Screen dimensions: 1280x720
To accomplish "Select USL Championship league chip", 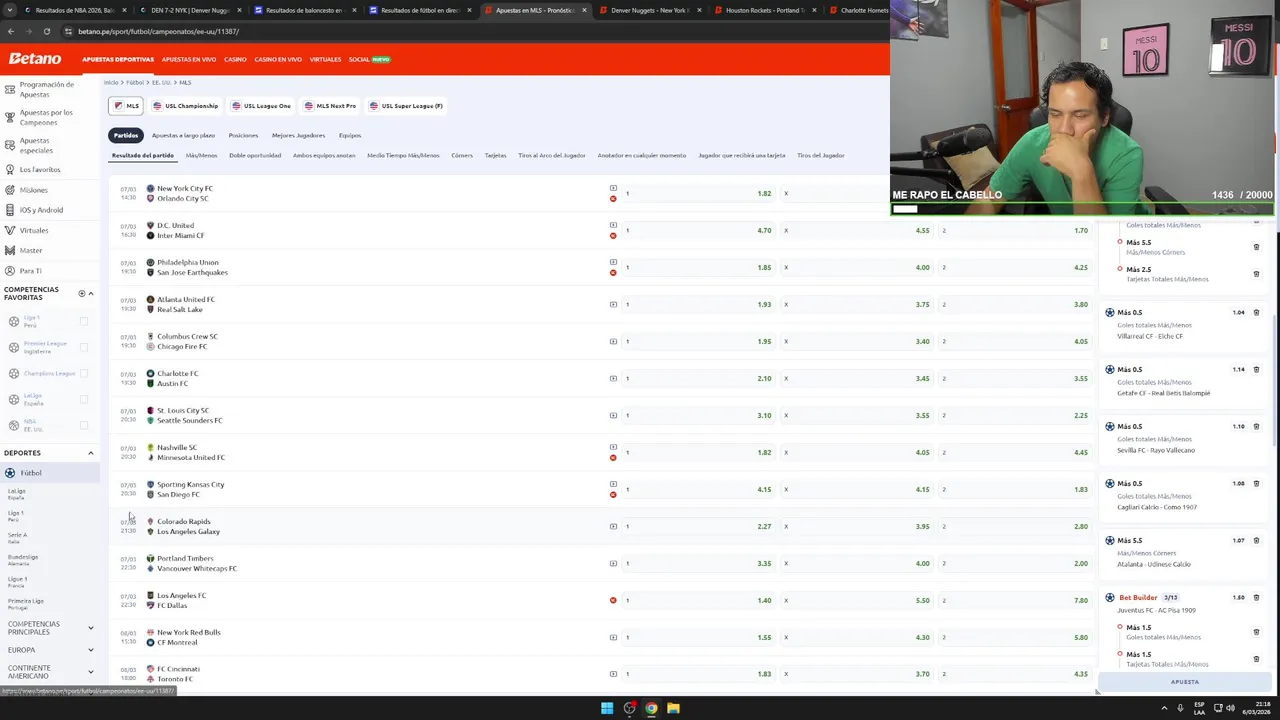I will pos(185,106).
